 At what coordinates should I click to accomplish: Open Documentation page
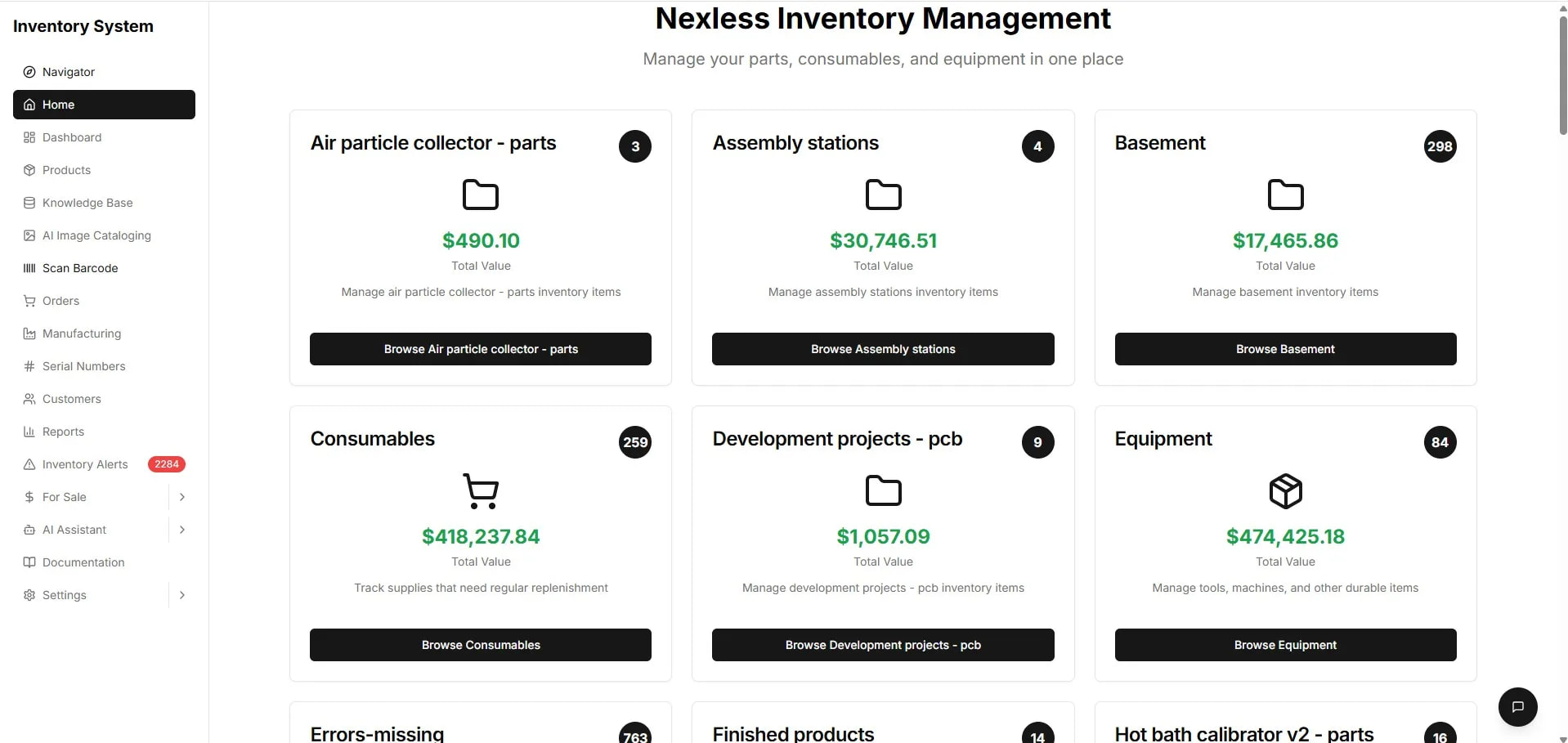[x=104, y=562]
